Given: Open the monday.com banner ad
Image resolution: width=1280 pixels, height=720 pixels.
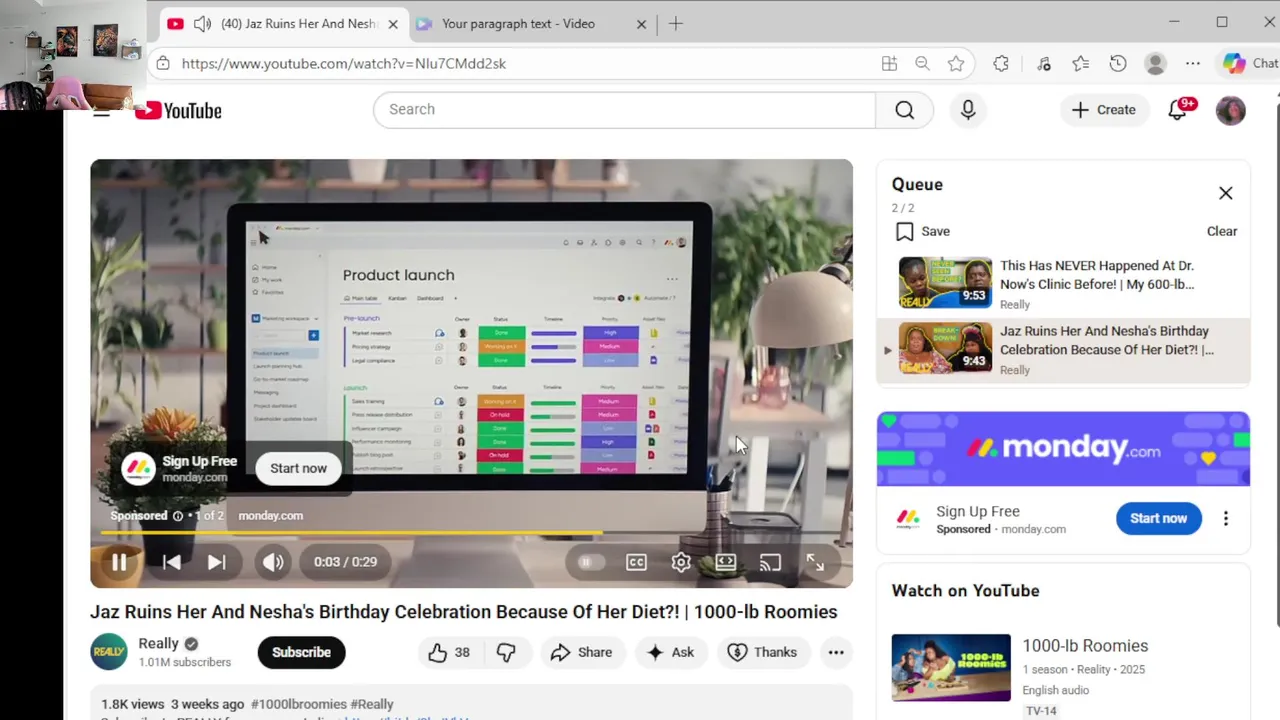Looking at the screenshot, I should point(1063,449).
